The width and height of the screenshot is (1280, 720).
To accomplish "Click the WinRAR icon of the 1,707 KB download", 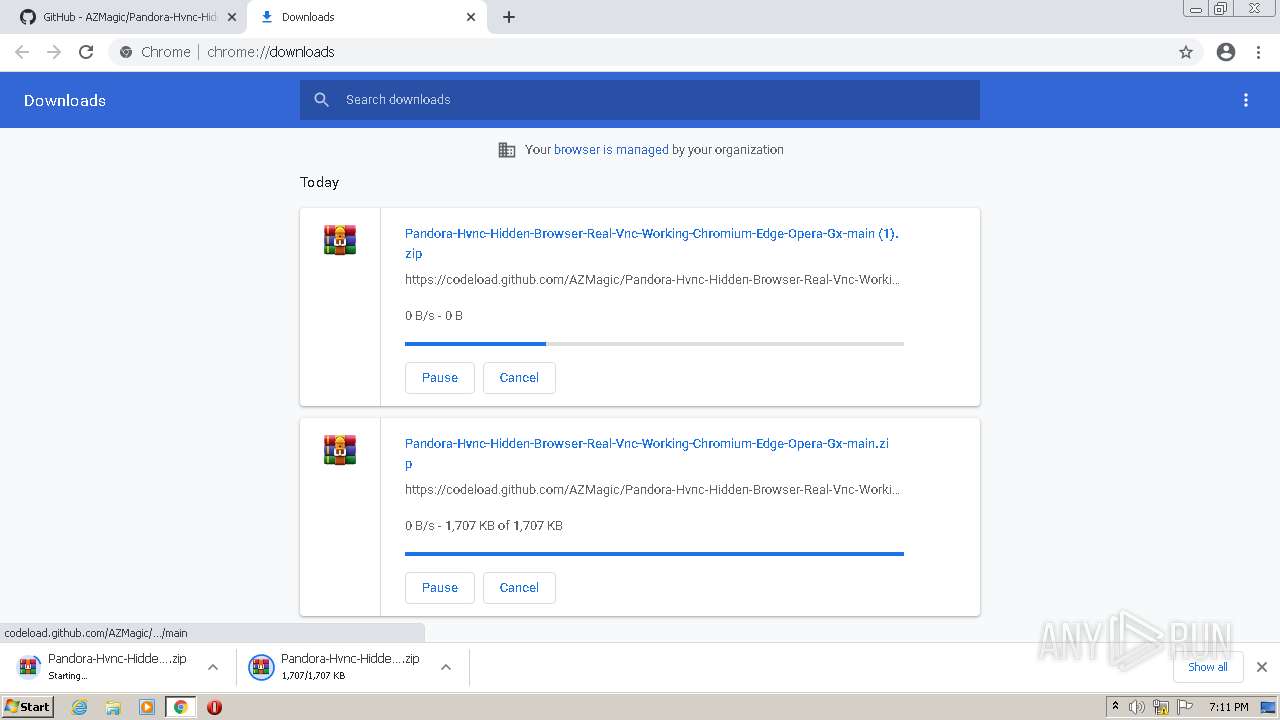I will tap(340, 450).
